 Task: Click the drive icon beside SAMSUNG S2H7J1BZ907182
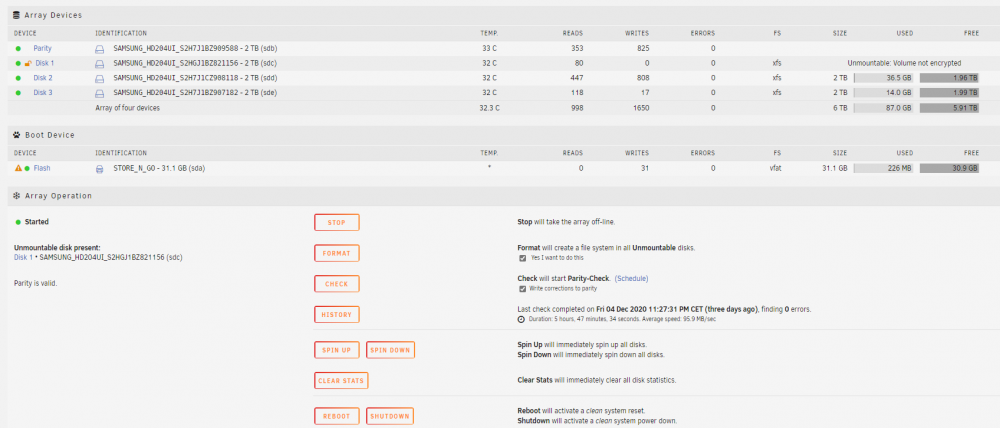(x=99, y=93)
